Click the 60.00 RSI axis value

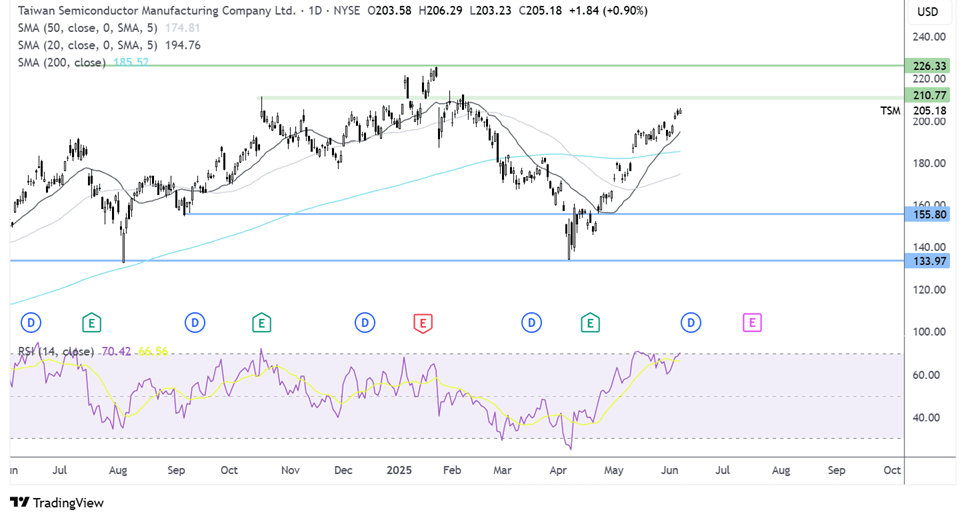(926, 375)
